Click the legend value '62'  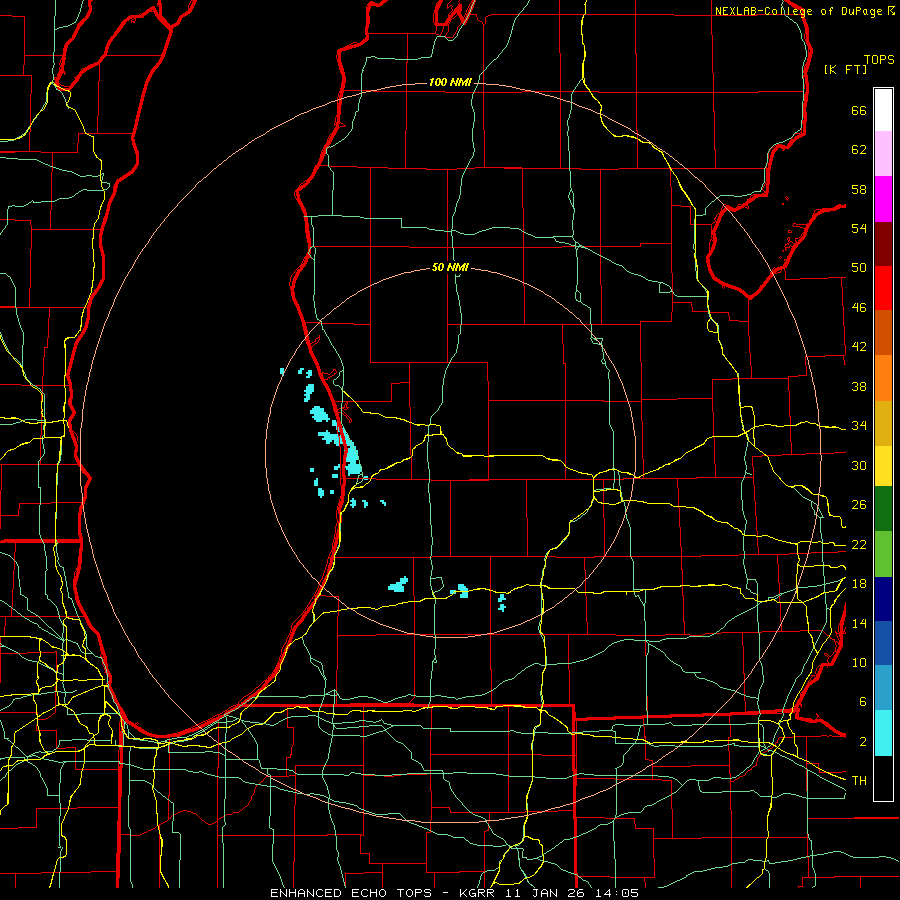859,150
